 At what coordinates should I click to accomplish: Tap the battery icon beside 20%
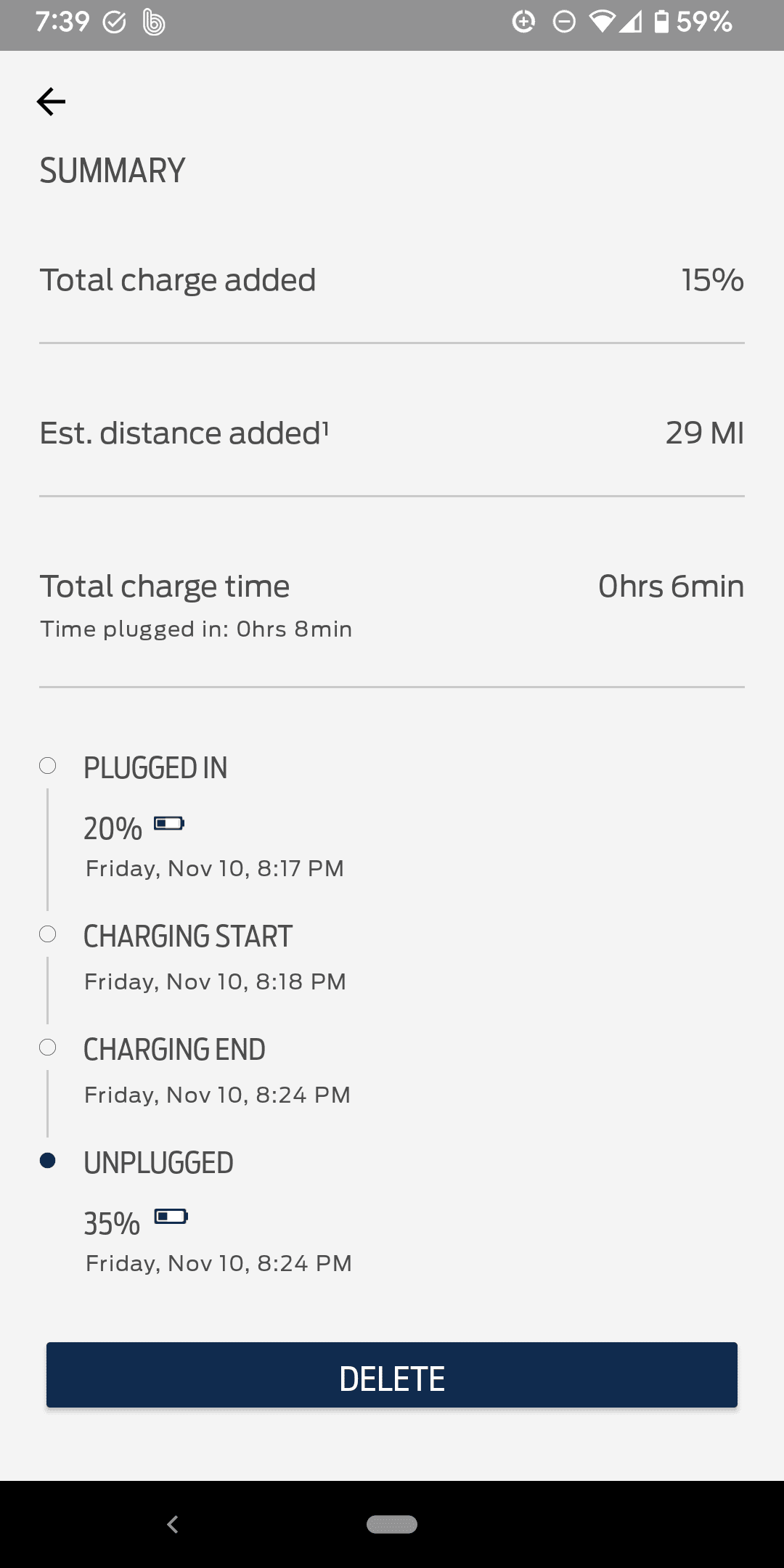(x=169, y=823)
